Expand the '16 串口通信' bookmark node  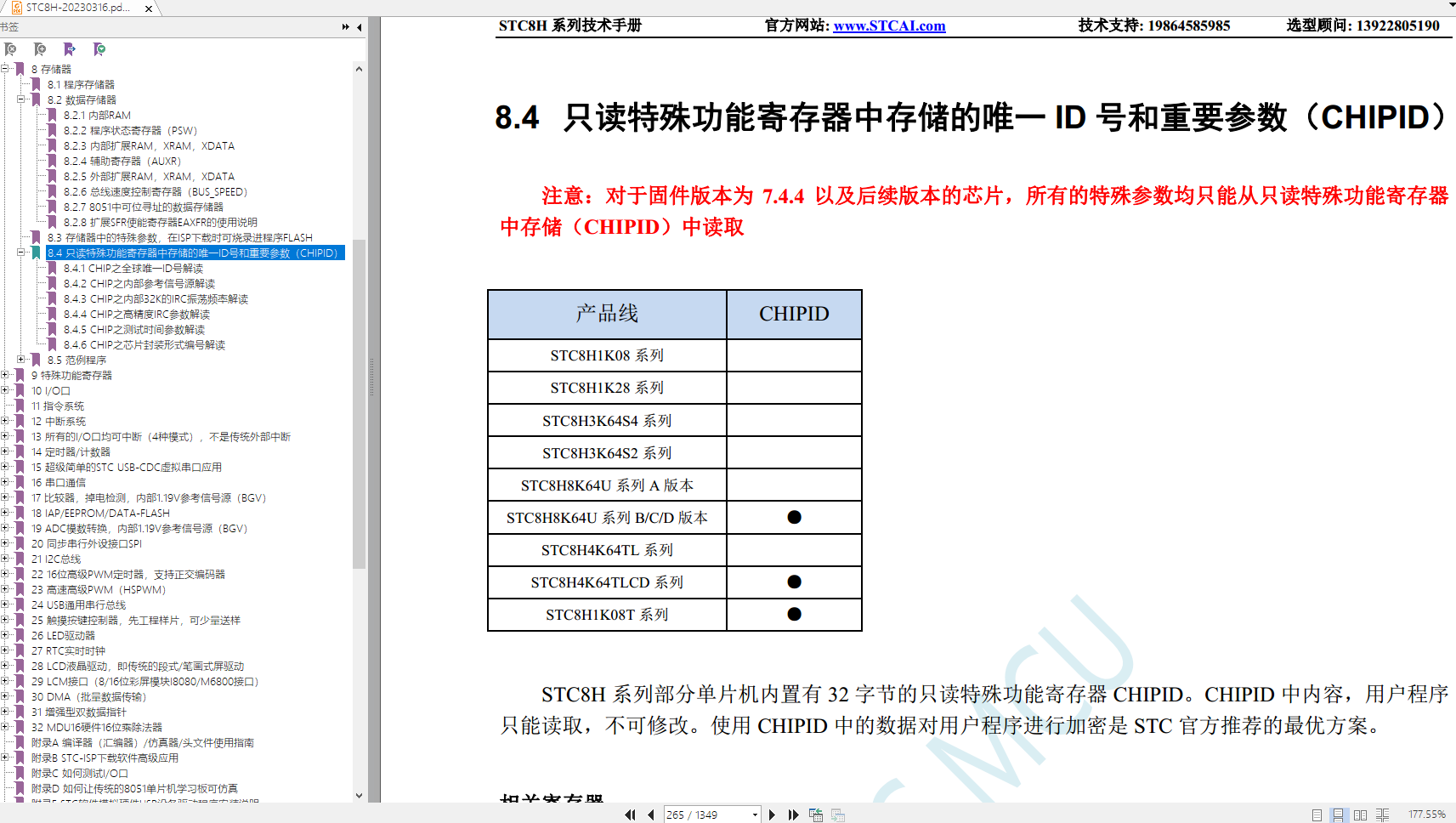pyautogui.click(x=5, y=482)
